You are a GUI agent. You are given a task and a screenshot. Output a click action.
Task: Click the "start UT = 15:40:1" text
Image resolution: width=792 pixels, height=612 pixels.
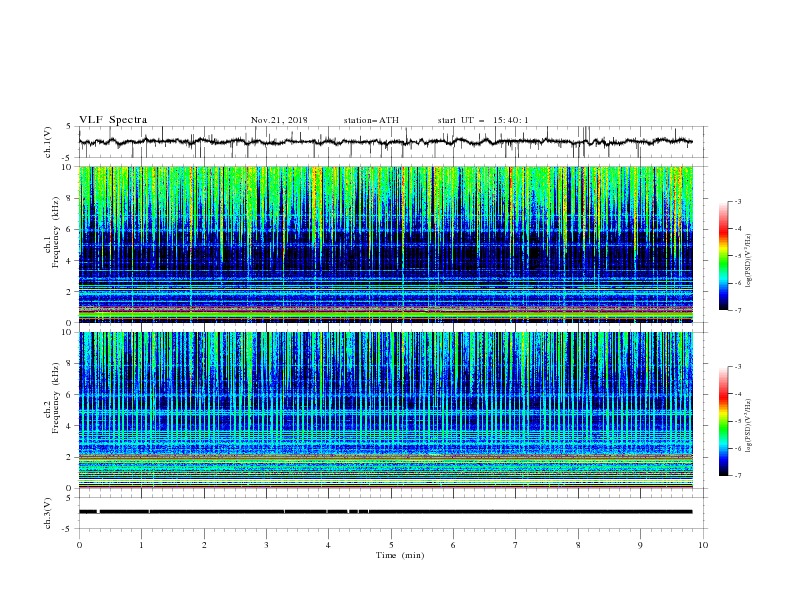pos(483,120)
